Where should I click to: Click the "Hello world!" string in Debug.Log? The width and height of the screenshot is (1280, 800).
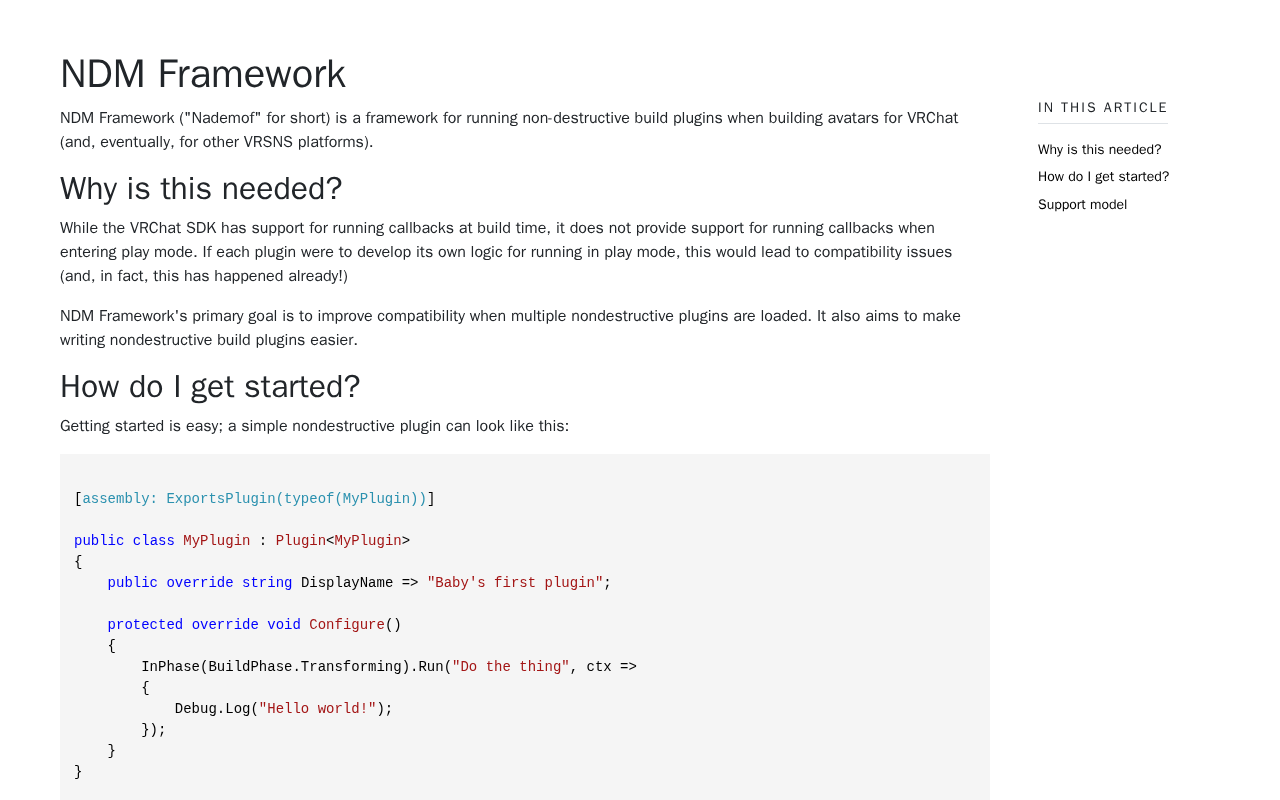pyautogui.click(x=318, y=709)
